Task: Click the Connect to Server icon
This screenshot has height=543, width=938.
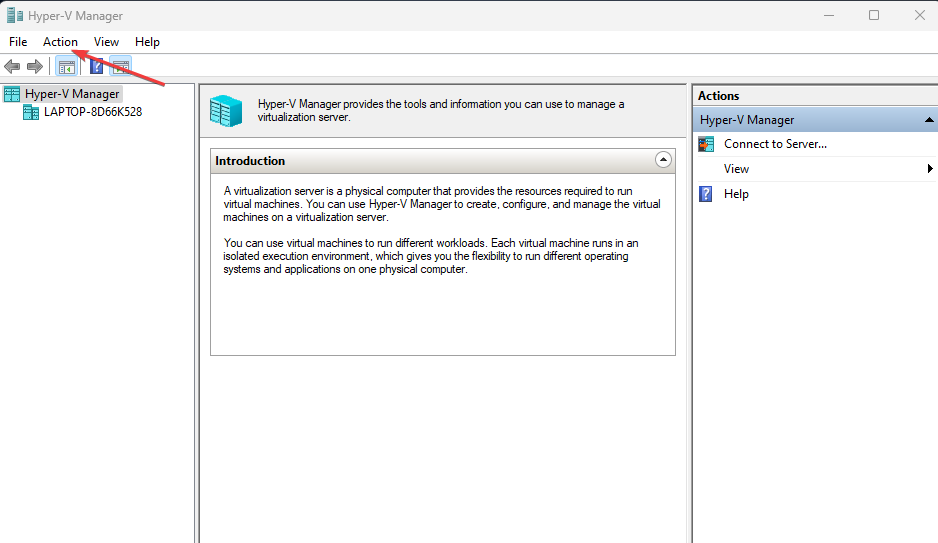Action: point(706,144)
